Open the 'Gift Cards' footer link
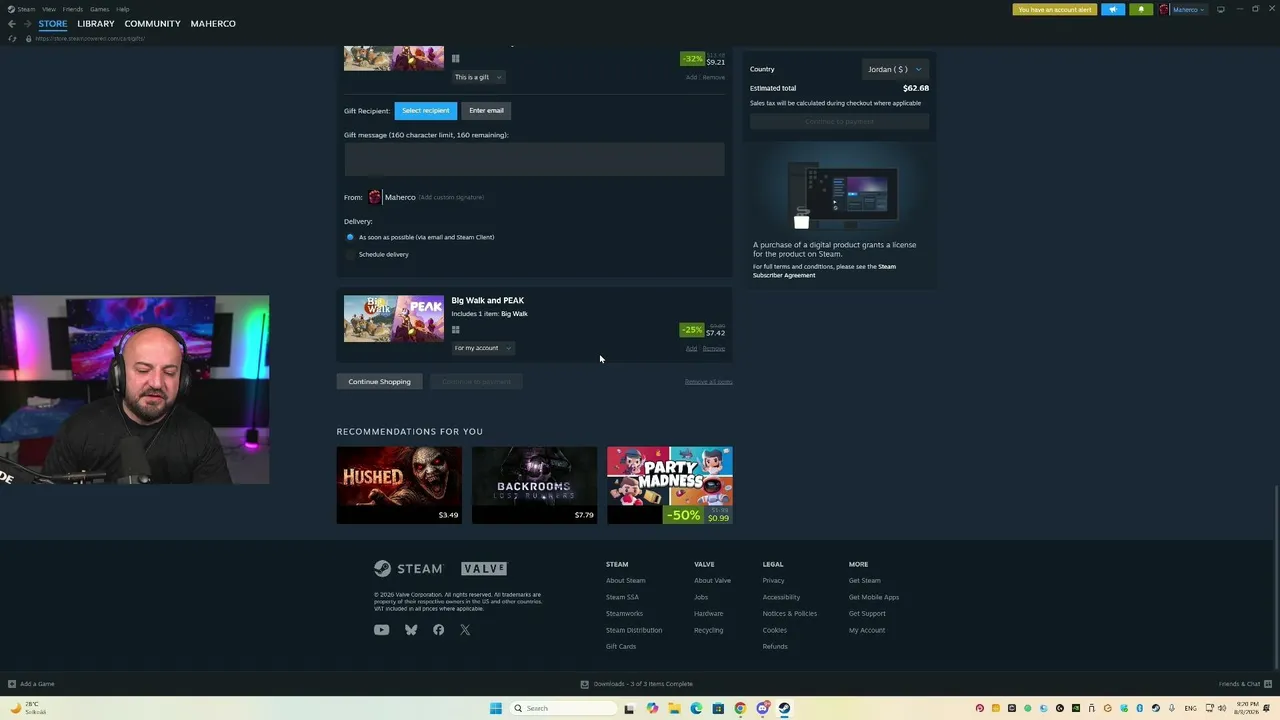Viewport: 1280px width, 720px height. (x=620, y=647)
